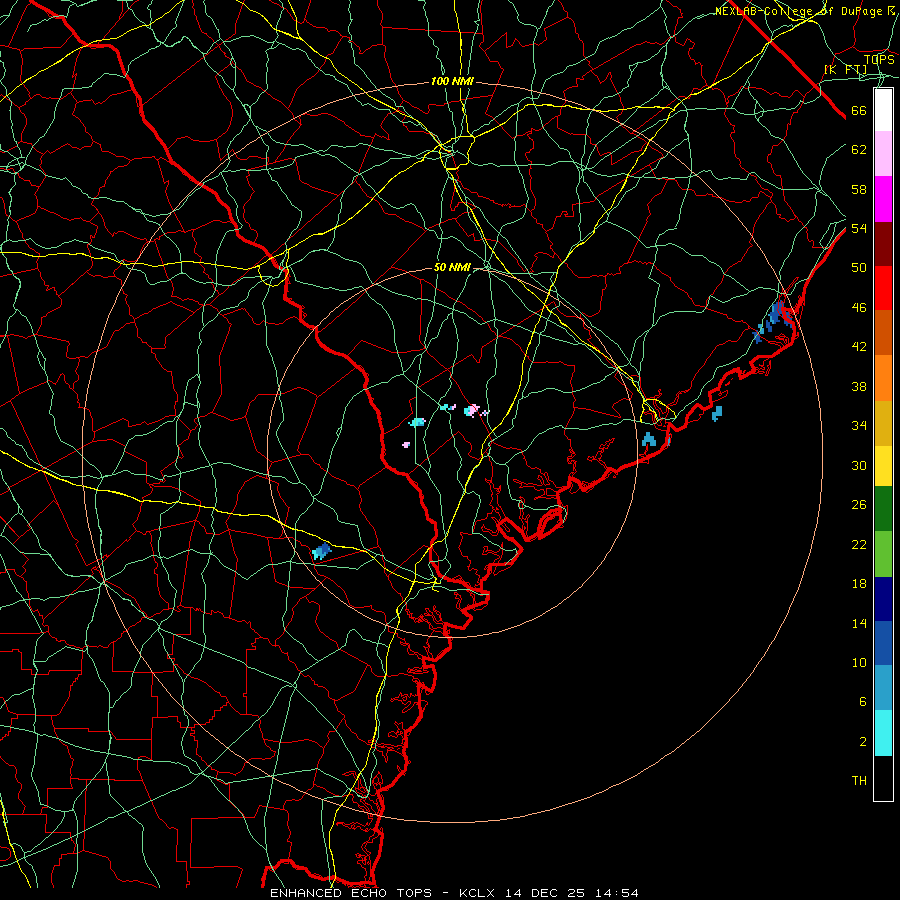Click the black TH threshold legend swatch
900x900 pixels.
883,778
